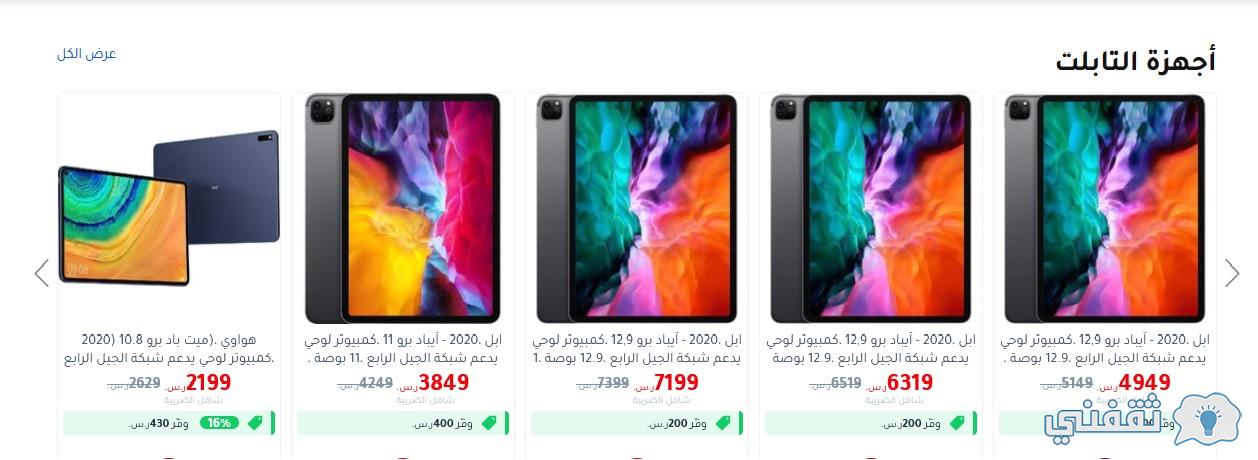Click green tag icon on 3849 iPad badge
Viewport: 1258px width, 460px height.
tap(489, 423)
